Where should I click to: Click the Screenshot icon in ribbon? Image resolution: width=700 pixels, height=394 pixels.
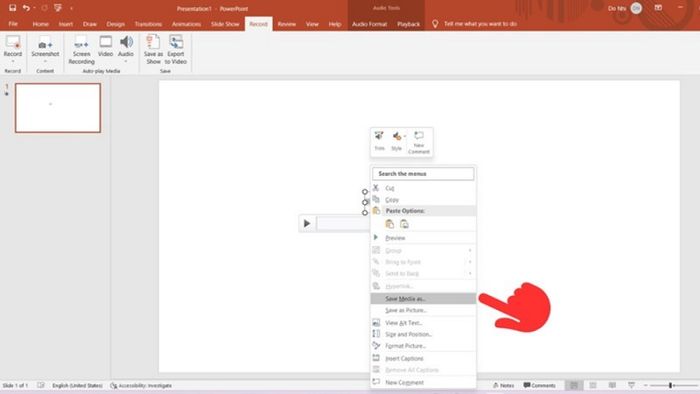45,44
